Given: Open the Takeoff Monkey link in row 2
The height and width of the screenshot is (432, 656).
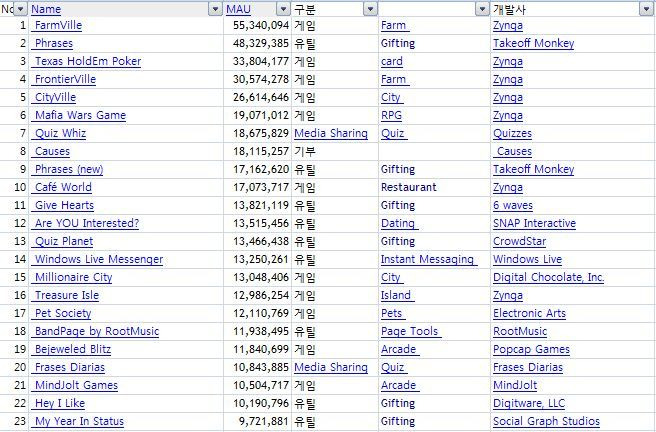Looking at the screenshot, I should [533, 43].
